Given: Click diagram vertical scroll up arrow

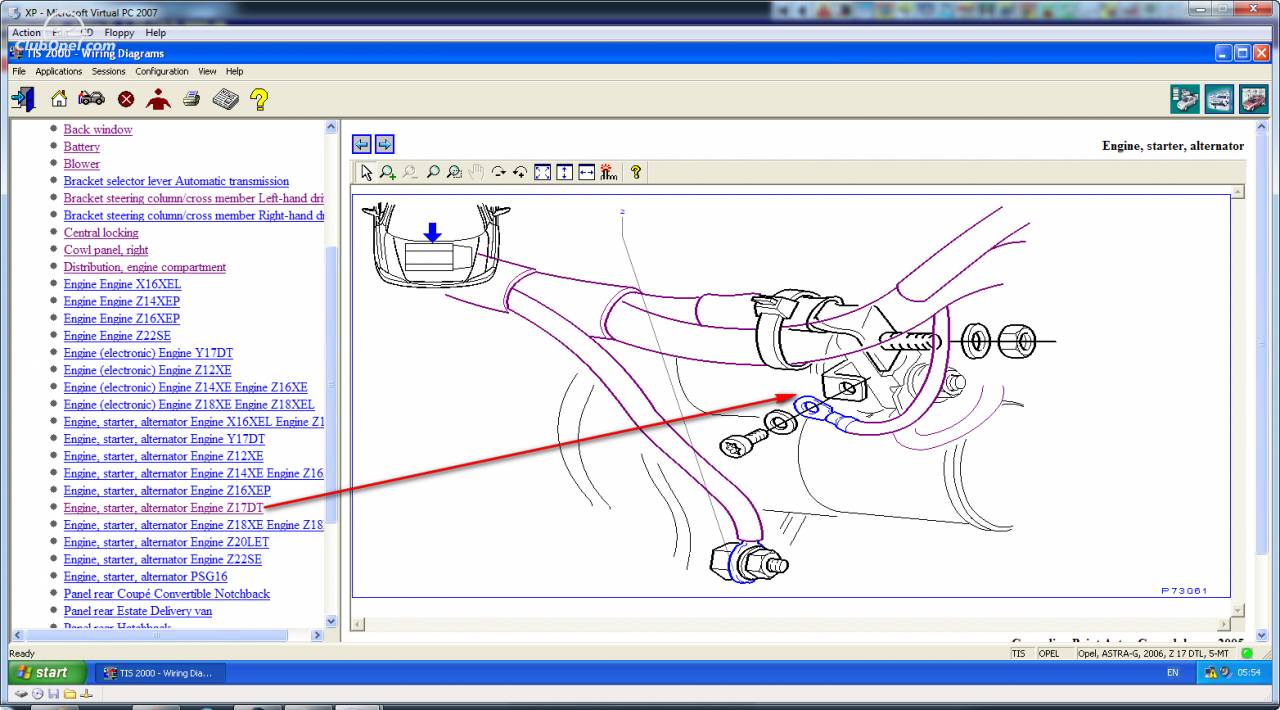Looking at the screenshot, I should pyautogui.click(x=1238, y=191).
